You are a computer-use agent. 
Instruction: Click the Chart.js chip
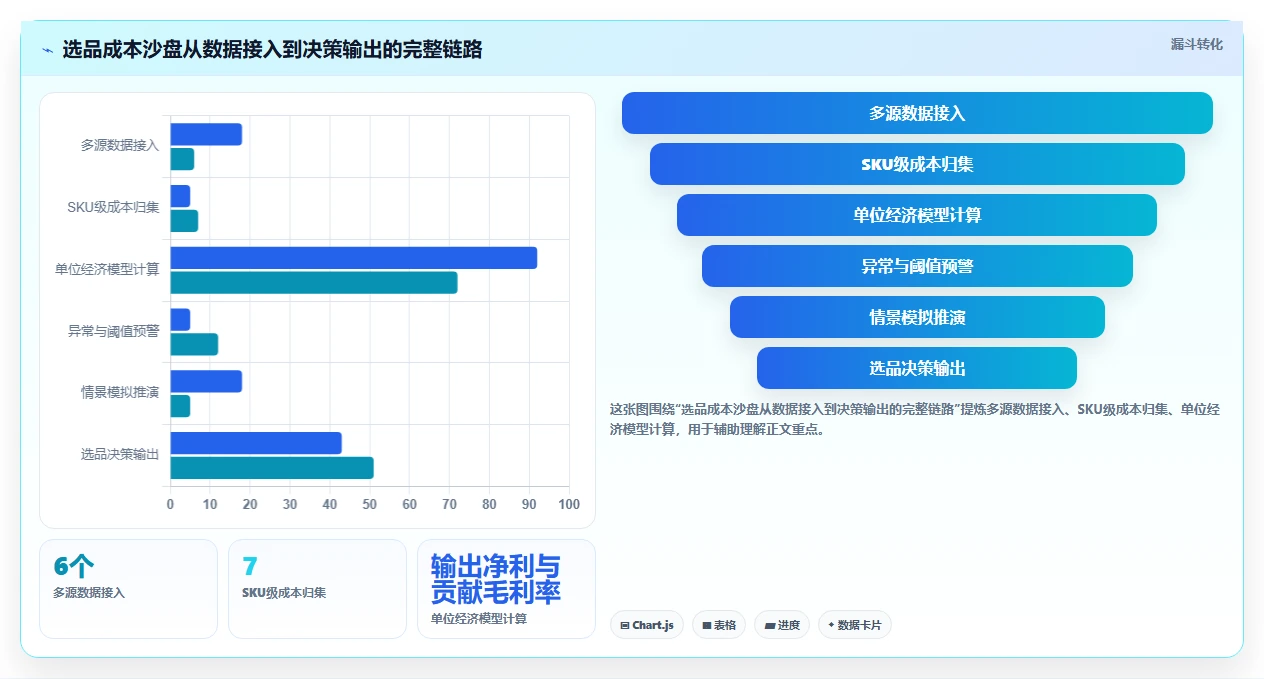tap(647, 625)
